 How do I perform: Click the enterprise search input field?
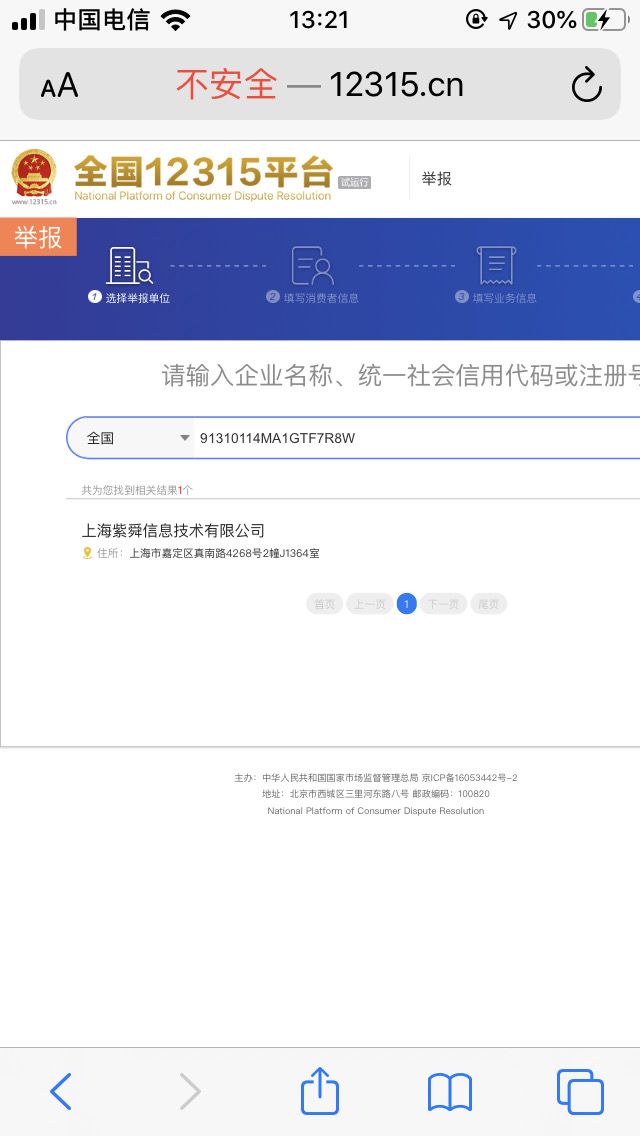point(417,438)
